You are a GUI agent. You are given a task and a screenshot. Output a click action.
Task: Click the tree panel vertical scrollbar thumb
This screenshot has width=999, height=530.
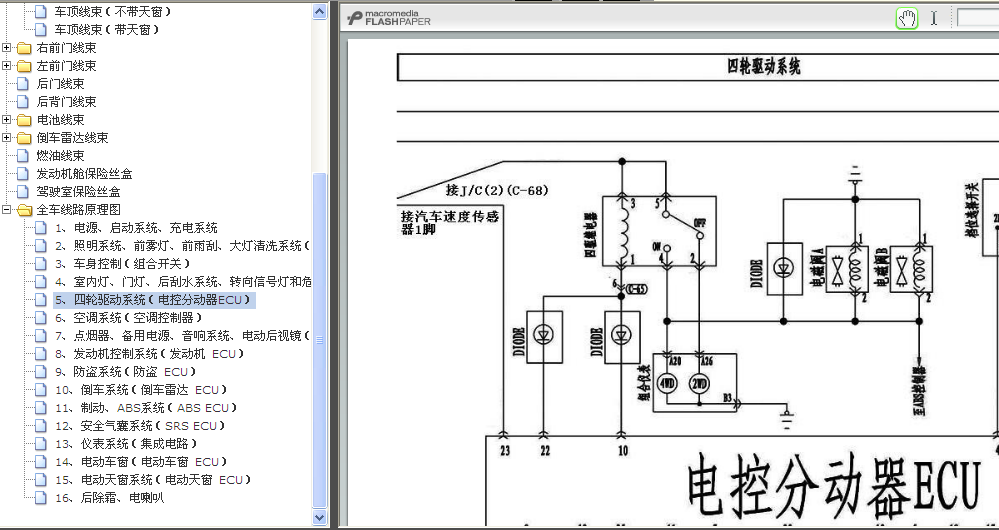tap(320, 340)
